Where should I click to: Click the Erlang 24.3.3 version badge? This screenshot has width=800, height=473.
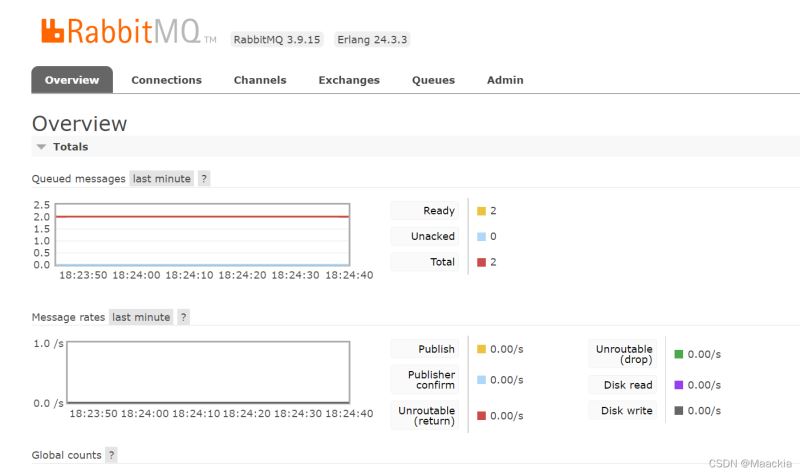point(372,39)
